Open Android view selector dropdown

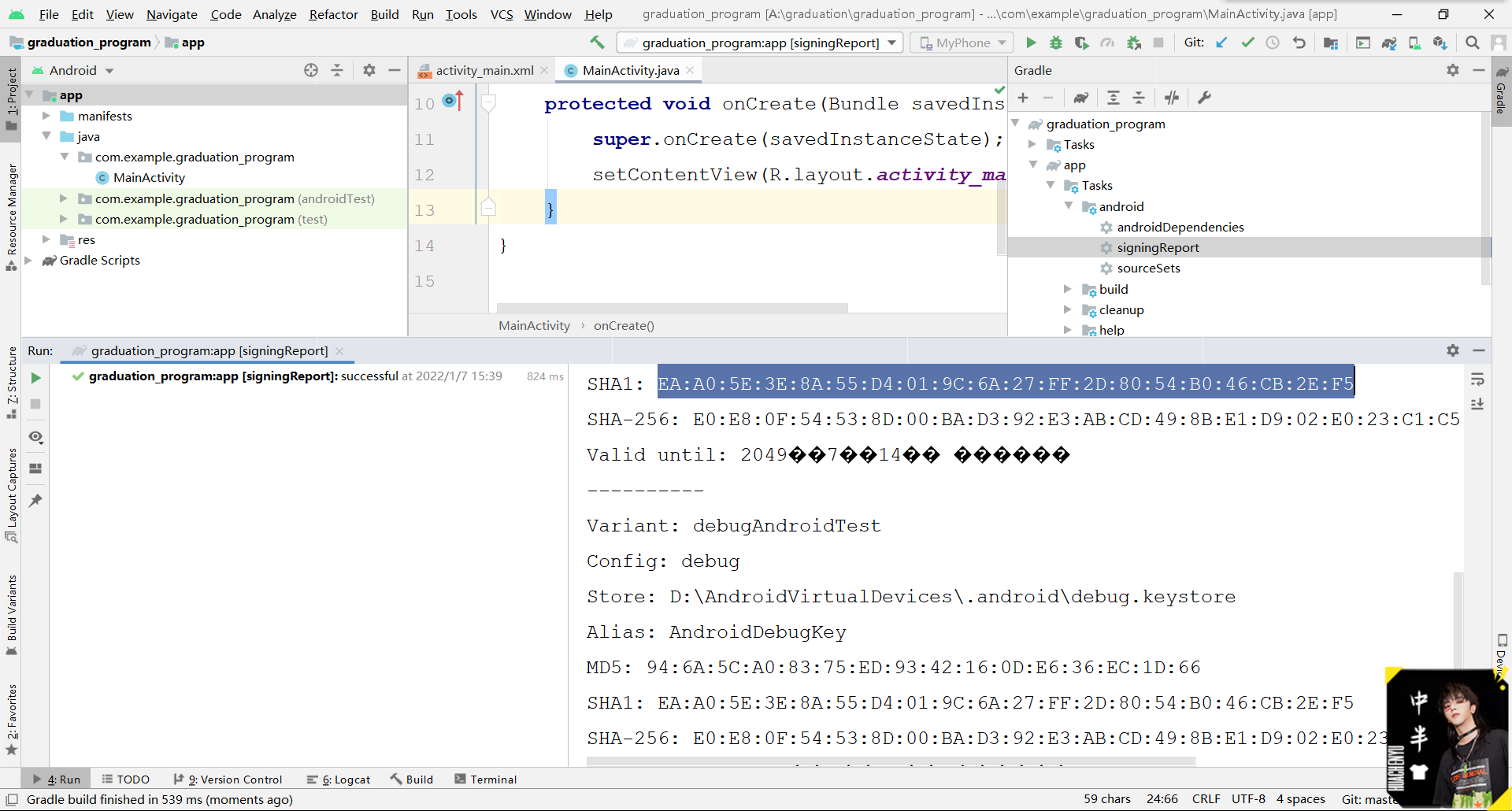(72, 70)
